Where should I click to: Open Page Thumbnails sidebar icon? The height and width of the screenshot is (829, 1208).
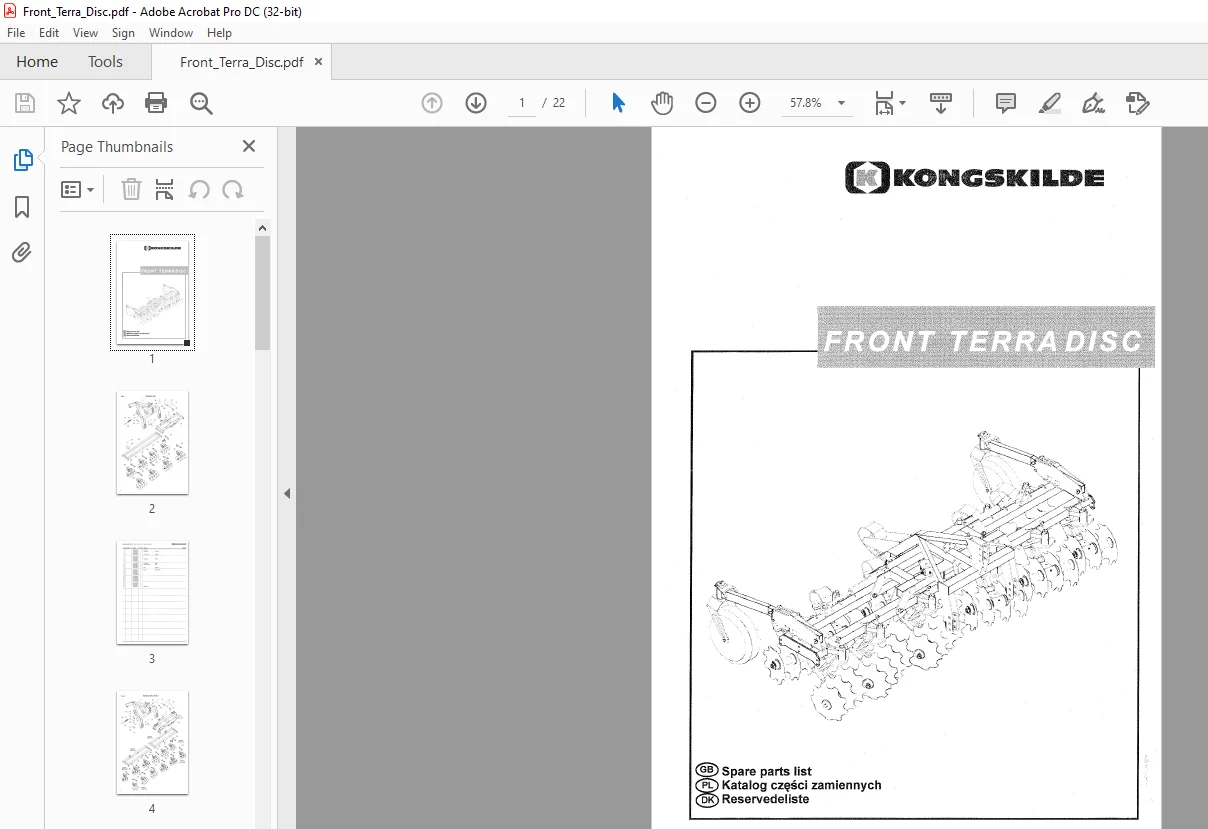(x=22, y=159)
